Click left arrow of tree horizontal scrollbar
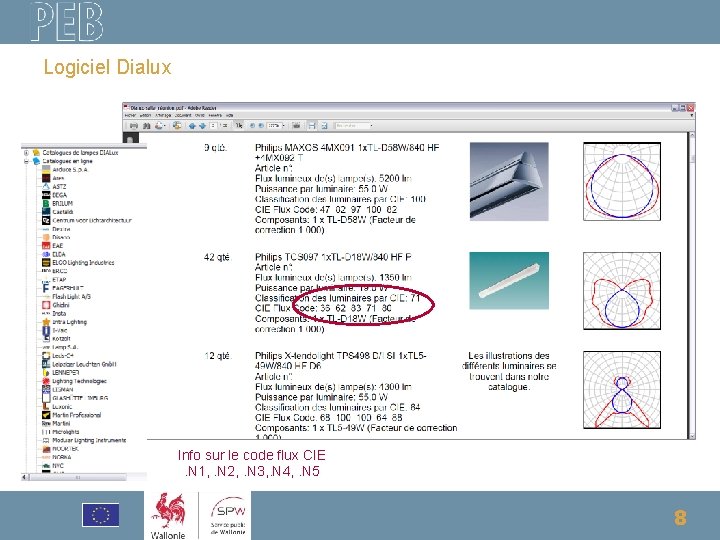The image size is (720, 540). click(x=25, y=477)
